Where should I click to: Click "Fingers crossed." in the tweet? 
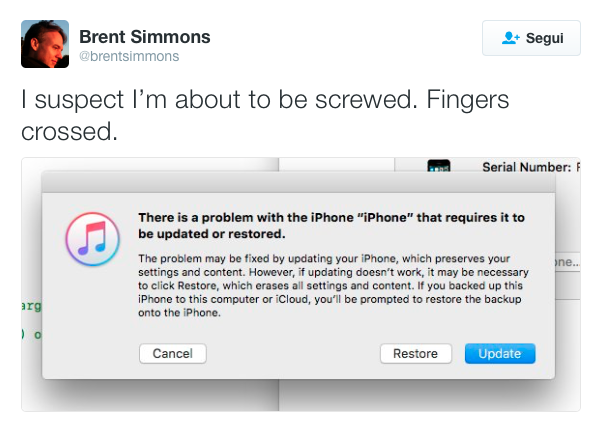coord(265,116)
